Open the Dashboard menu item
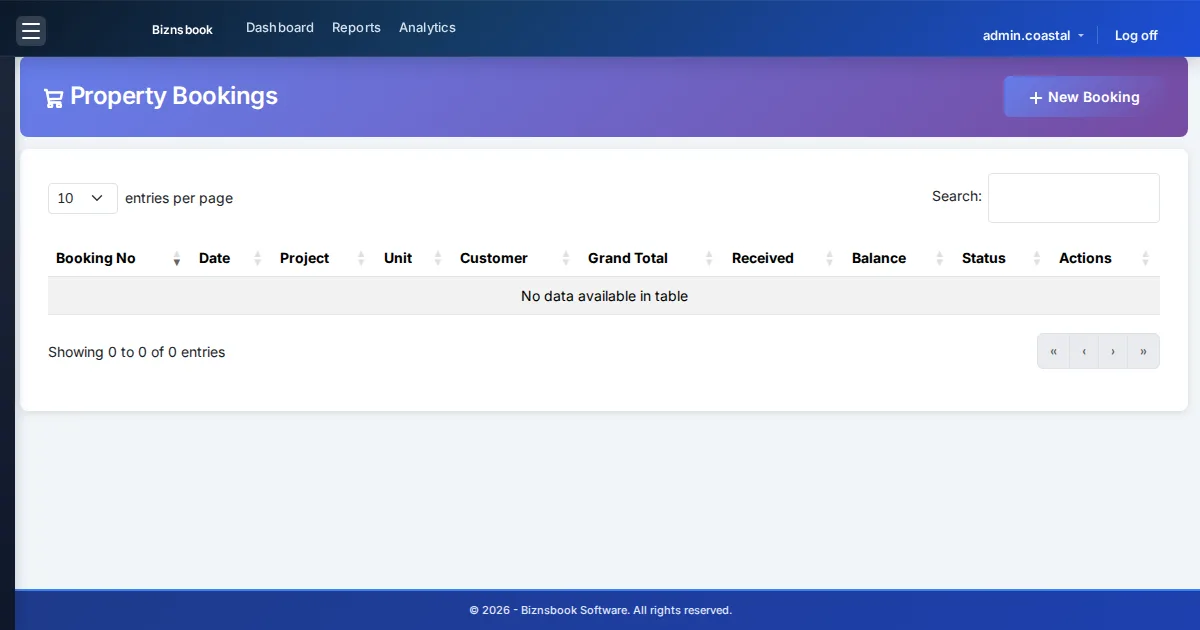The width and height of the screenshot is (1200, 630). coord(280,28)
